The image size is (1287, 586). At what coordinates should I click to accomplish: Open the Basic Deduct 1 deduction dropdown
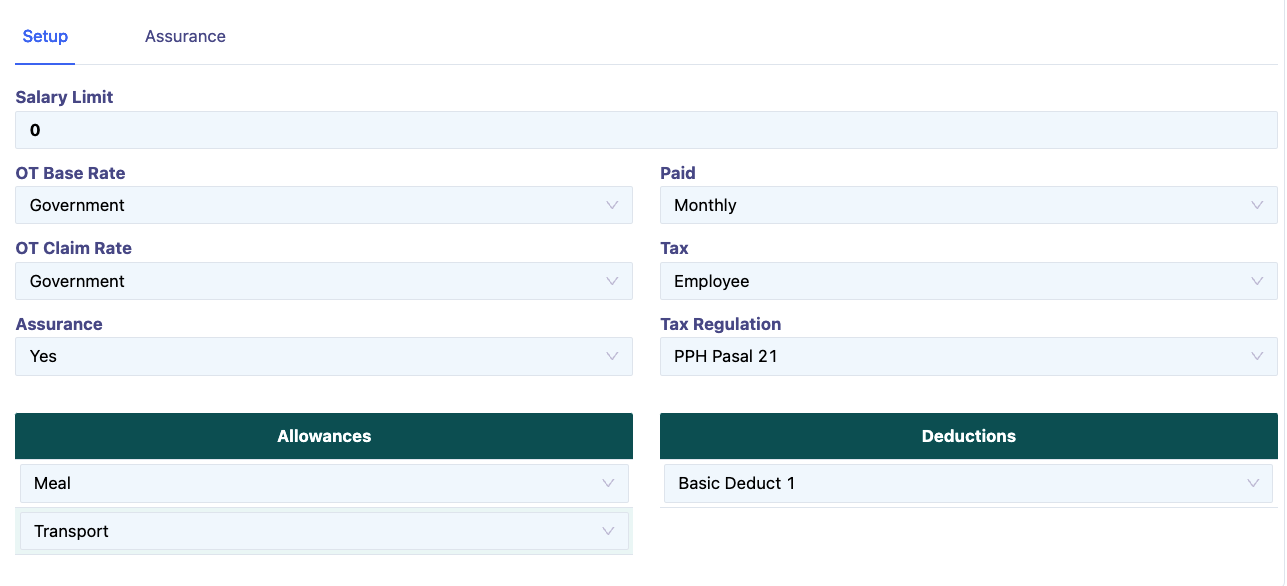[x=967, y=483]
